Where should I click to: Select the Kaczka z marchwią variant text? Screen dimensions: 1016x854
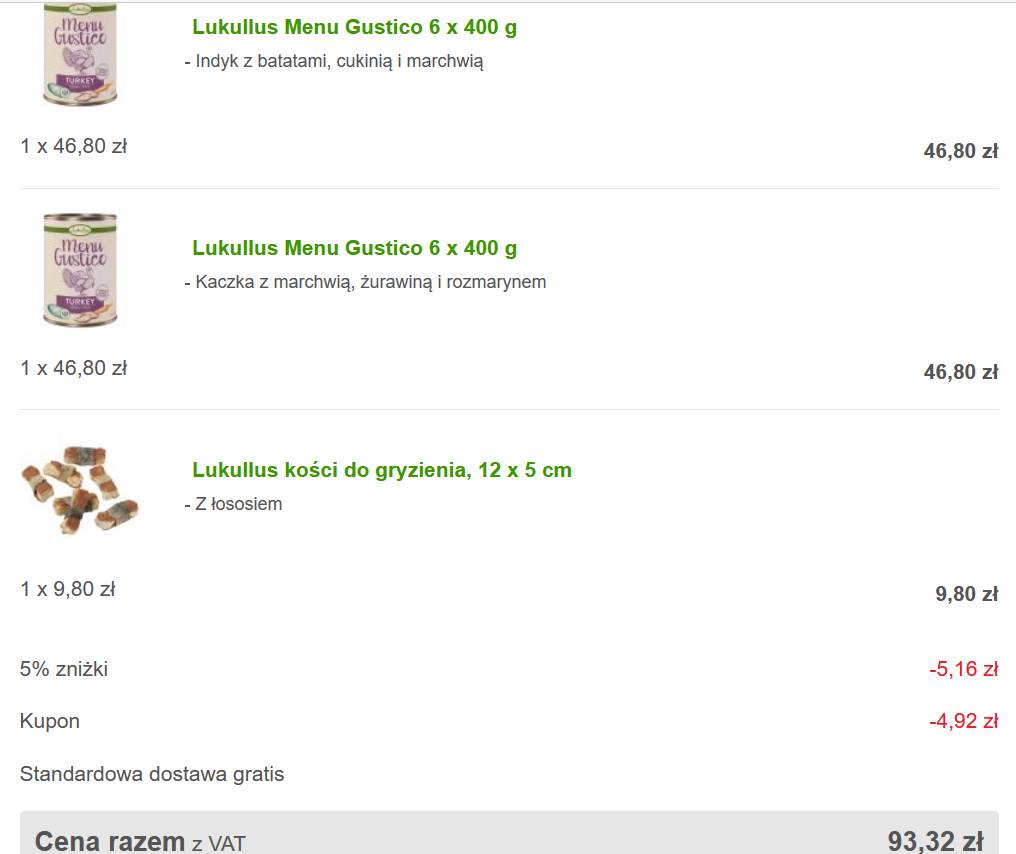coord(365,283)
